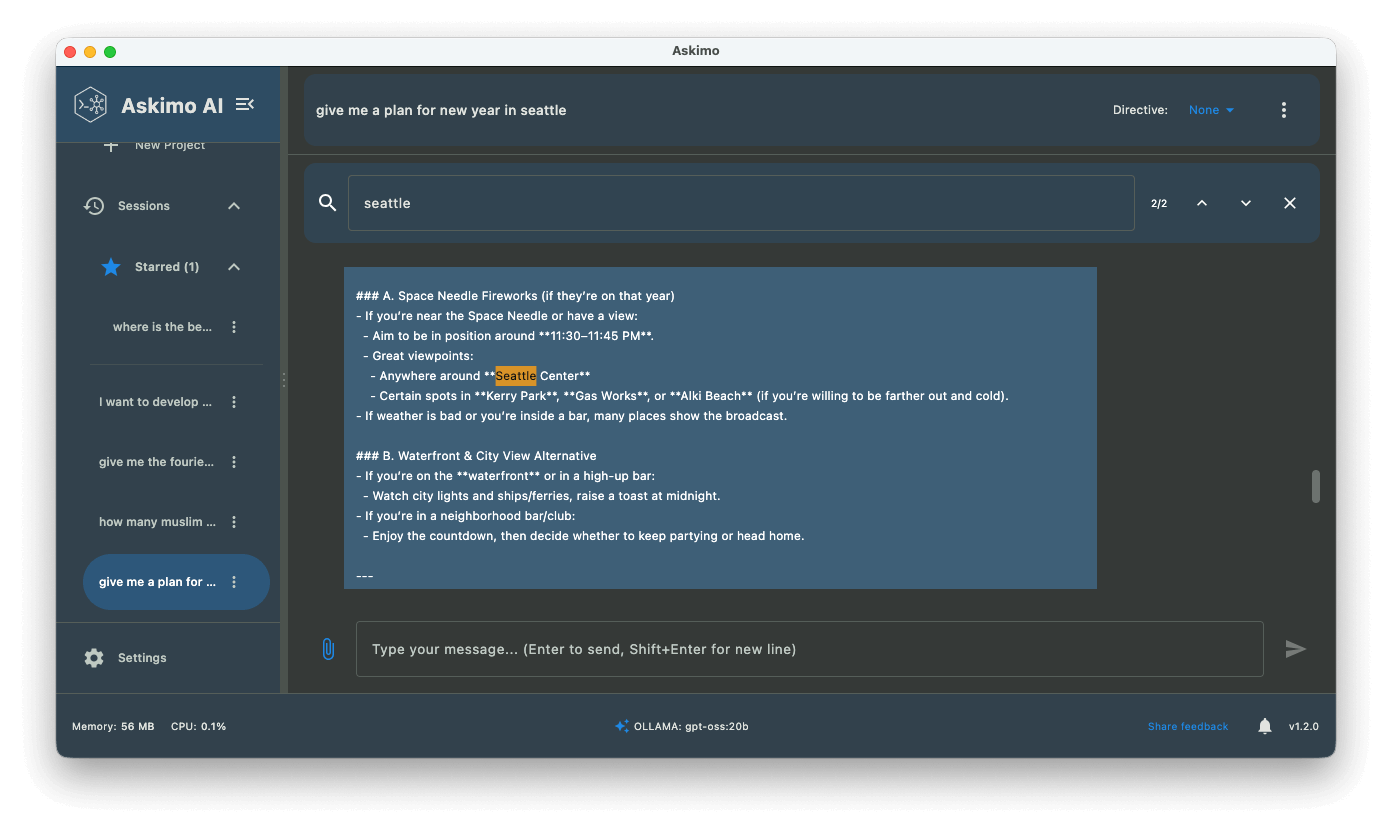1392x832 pixels.
Task: Close the search bar with the X
Action: coord(1289,202)
